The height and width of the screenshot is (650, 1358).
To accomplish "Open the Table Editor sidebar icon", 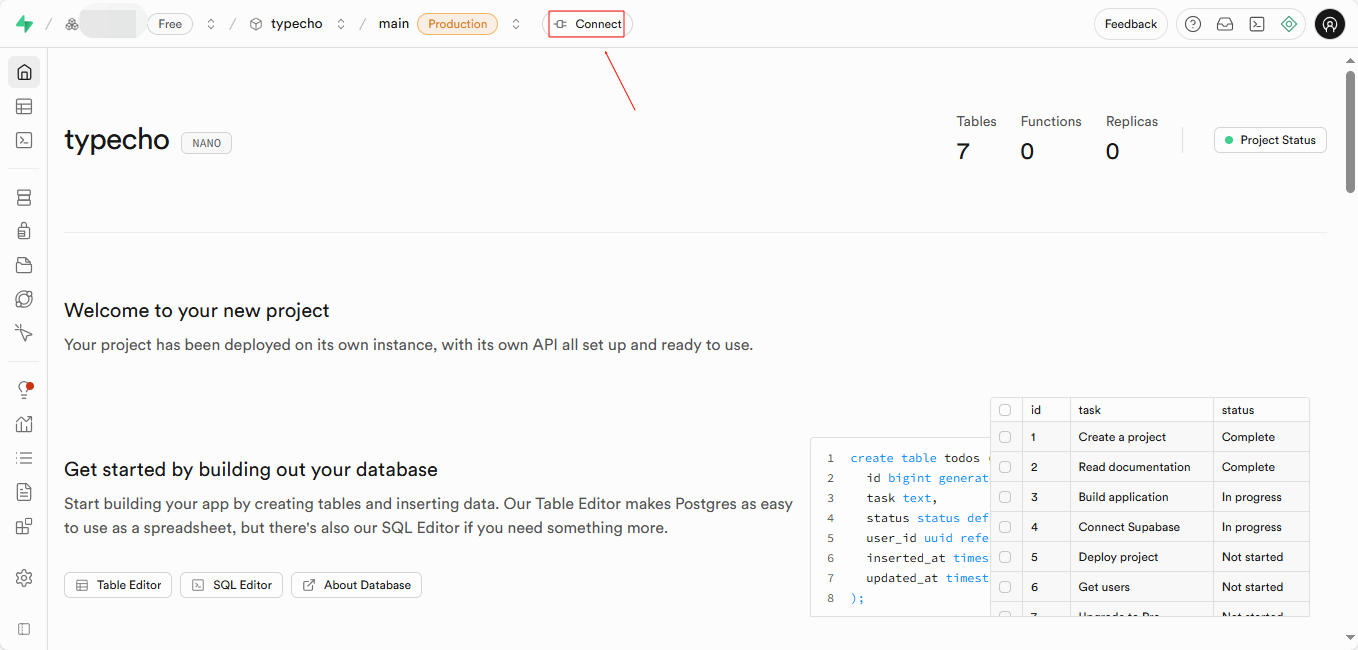I will point(24,106).
